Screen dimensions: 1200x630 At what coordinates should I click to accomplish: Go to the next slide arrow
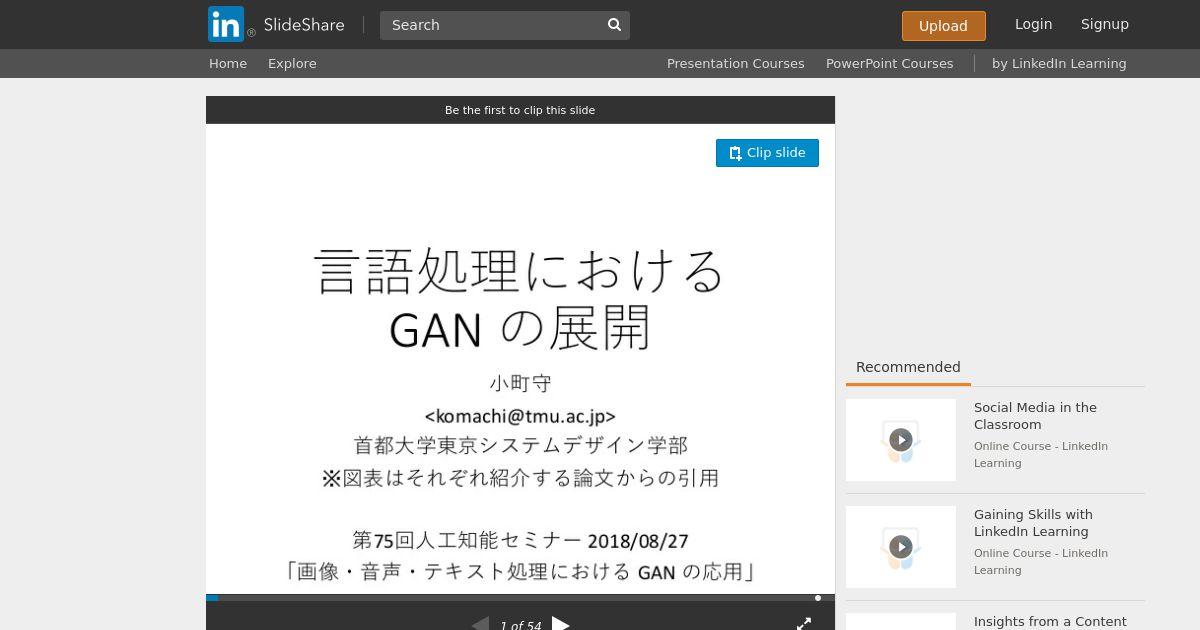[561, 624]
